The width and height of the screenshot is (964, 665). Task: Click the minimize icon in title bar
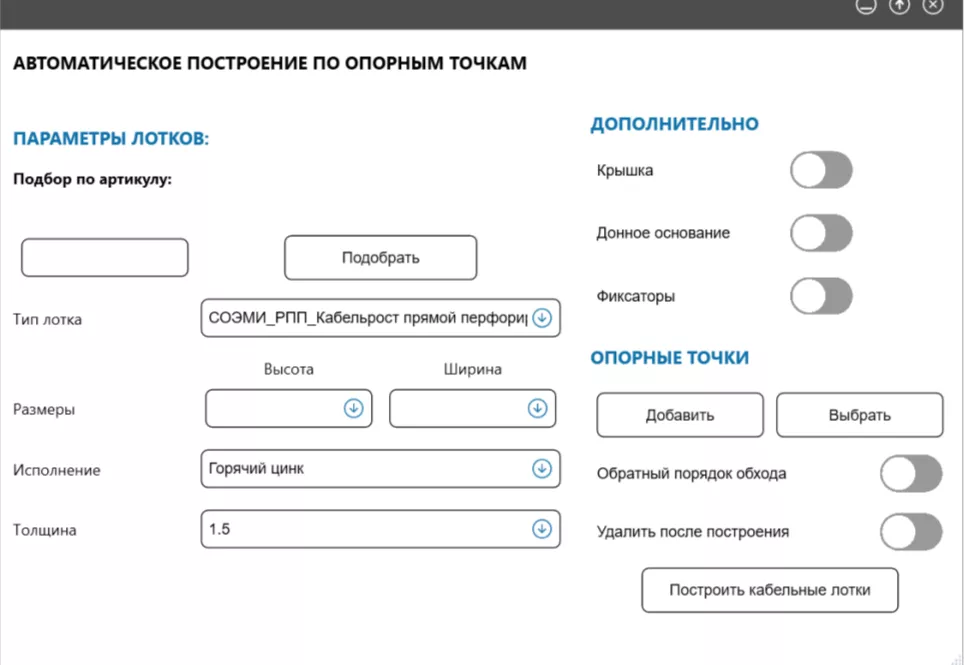coord(865,6)
